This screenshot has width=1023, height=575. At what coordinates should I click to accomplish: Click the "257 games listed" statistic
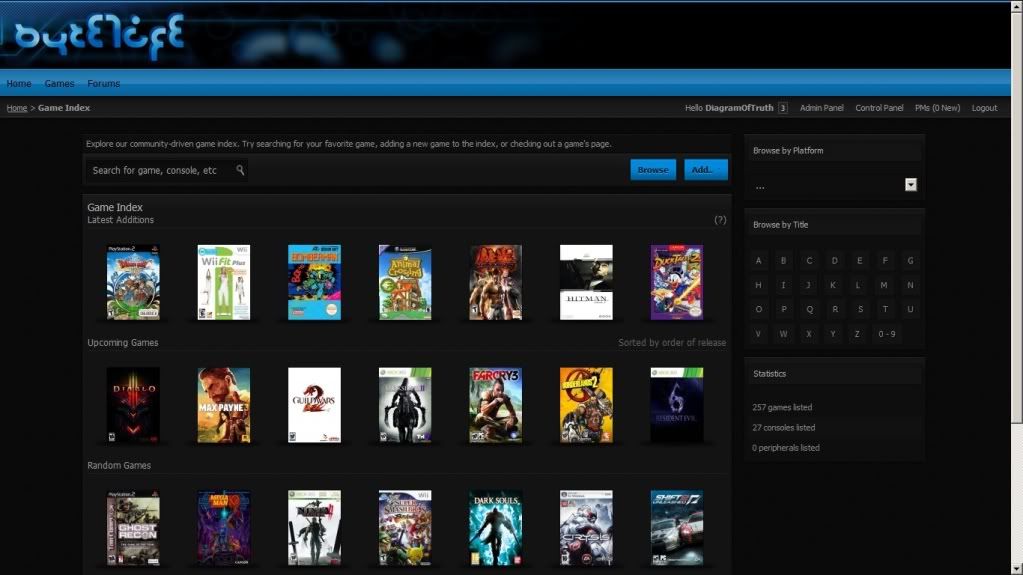(782, 407)
